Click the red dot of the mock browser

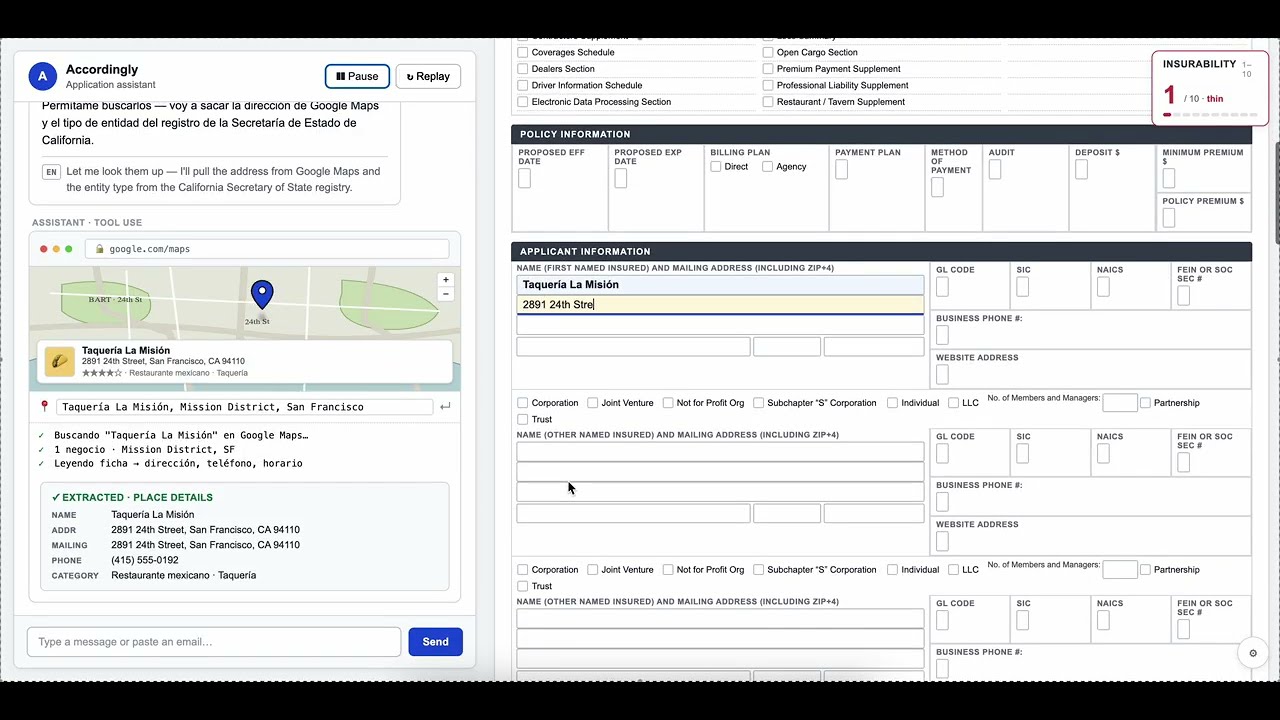[x=44, y=249]
